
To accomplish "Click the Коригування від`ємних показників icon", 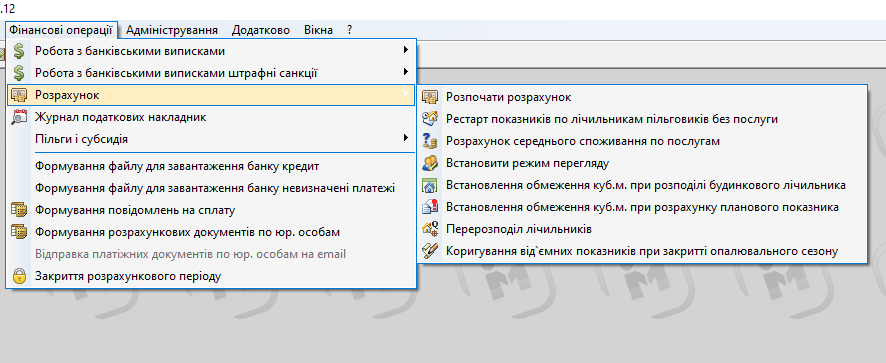I will 430,251.
